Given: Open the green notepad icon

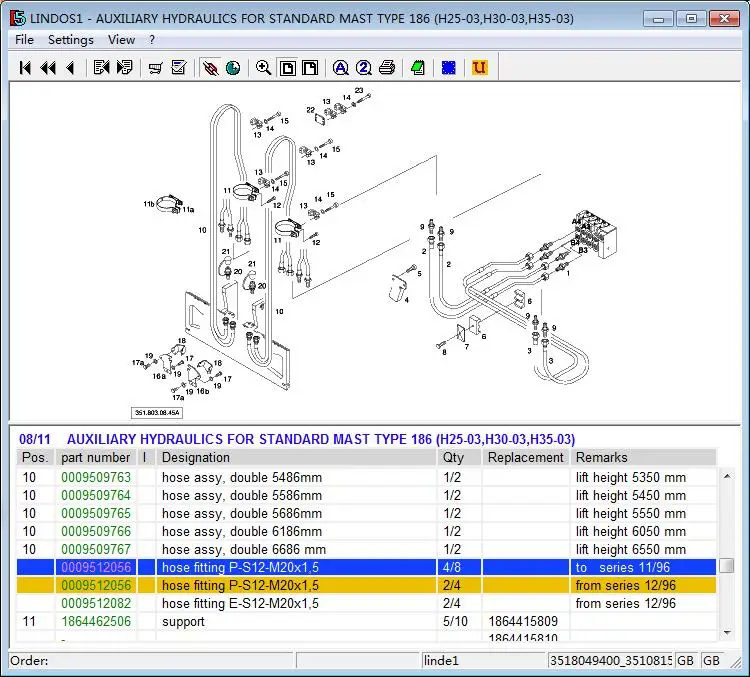Looking at the screenshot, I should (x=418, y=68).
